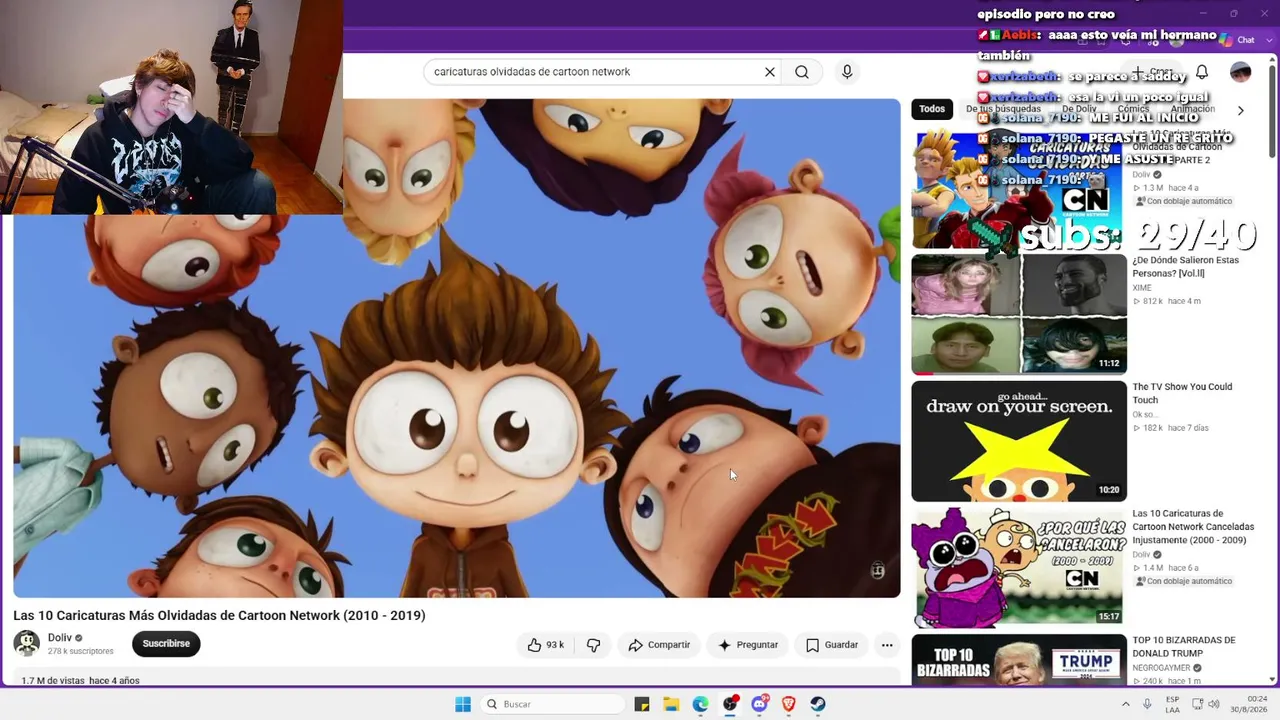Show more filter chips with arrow

1241,110
